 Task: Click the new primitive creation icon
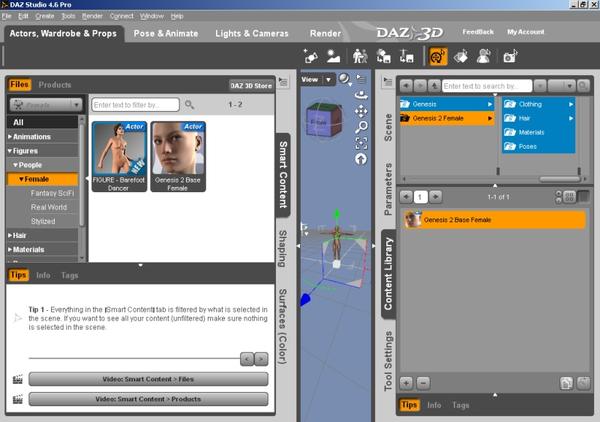[x=310, y=56]
